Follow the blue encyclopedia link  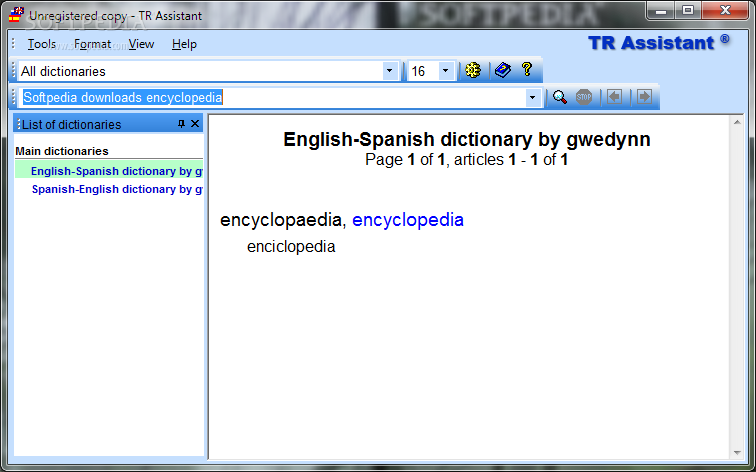coord(408,220)
